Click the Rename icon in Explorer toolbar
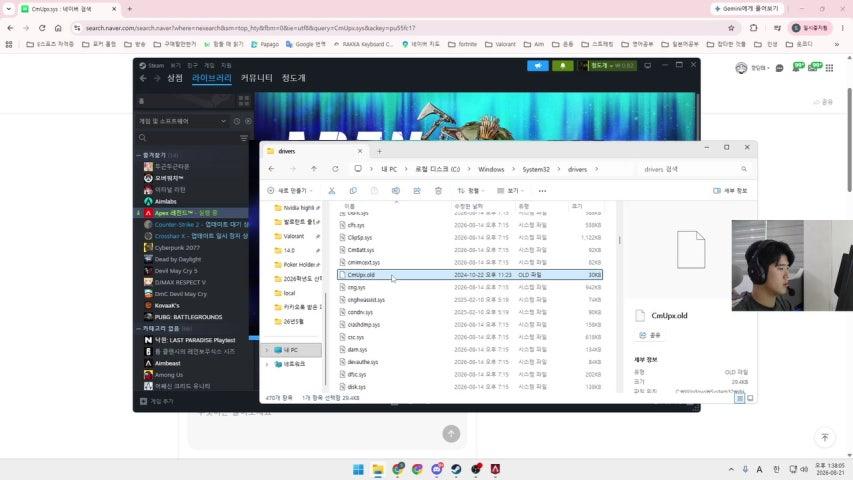This screenshot has height=480, width=853. click(395, 191)
